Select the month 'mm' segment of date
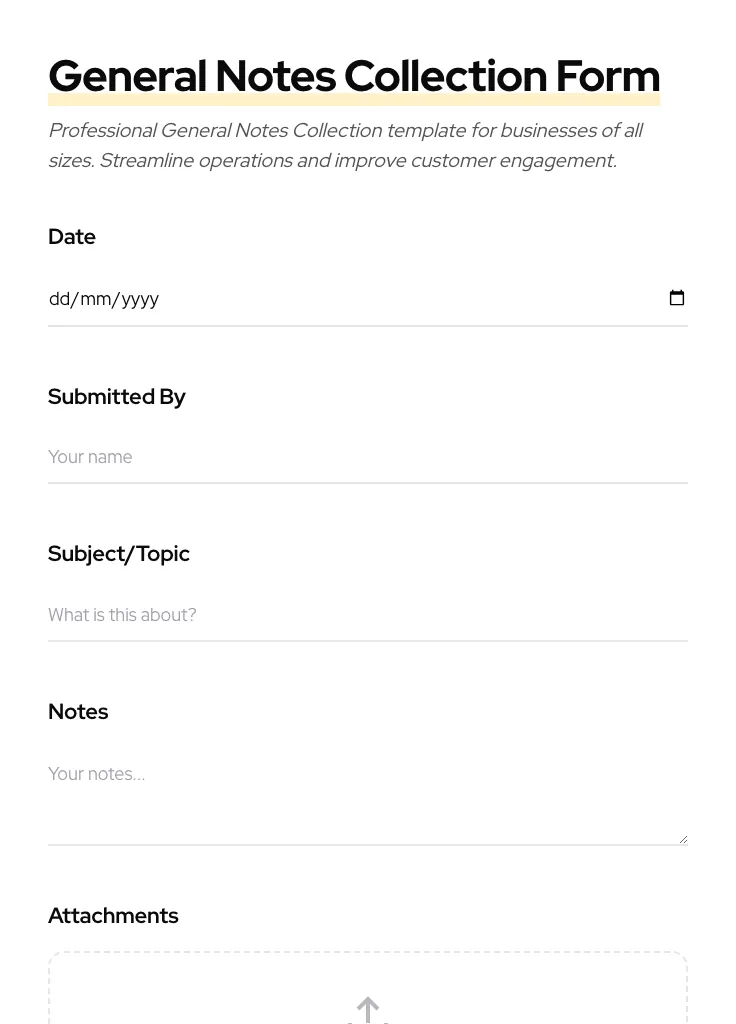This screenshot has width=736, height=1024. click(x=96, y=299)
